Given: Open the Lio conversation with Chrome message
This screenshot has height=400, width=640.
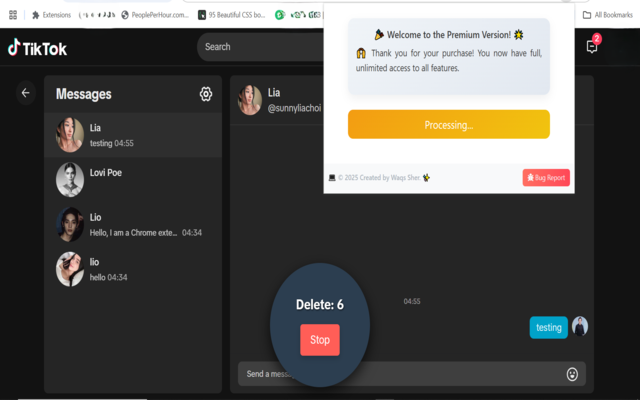Looking at the screenshot, I should pyautogui.click(x=133, y=224).
